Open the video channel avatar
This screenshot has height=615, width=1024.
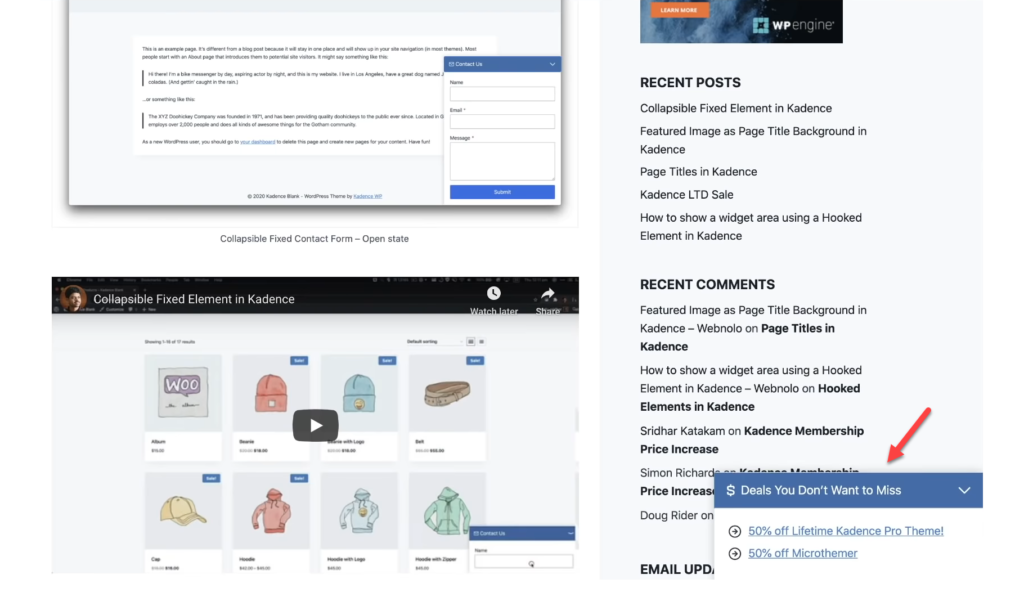74,298
